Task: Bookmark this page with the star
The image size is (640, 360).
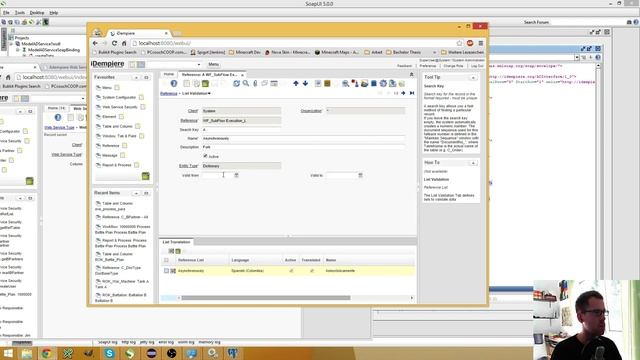Action: click(x=459, y=43)
